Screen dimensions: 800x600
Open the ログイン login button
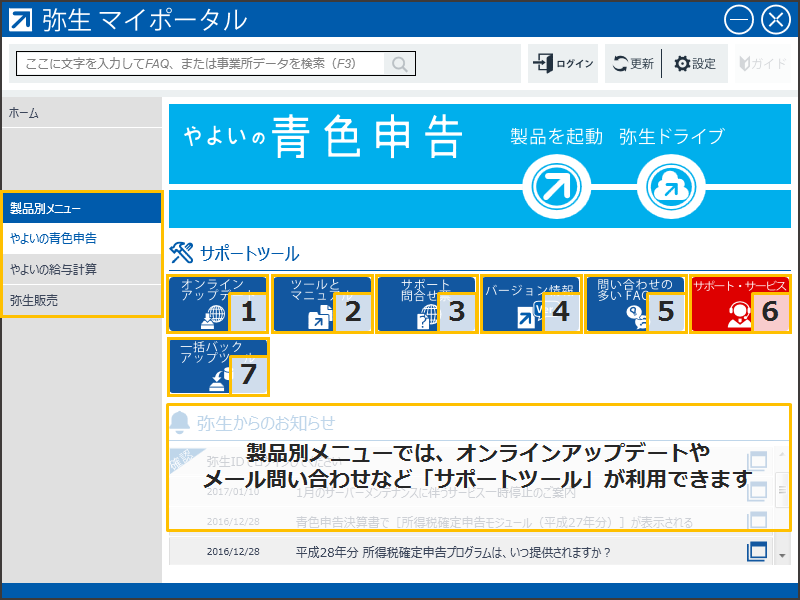point(563,64)
